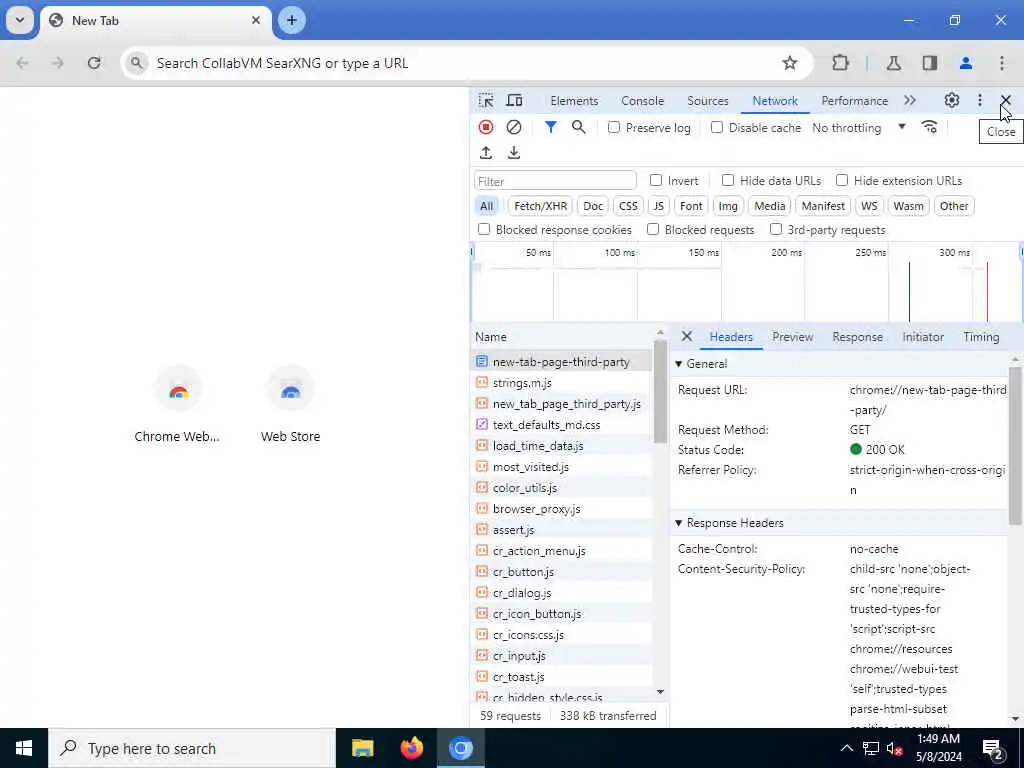Open Chrome Labs flask icon
Screen dimensions: 1024x768
(894, 63)
